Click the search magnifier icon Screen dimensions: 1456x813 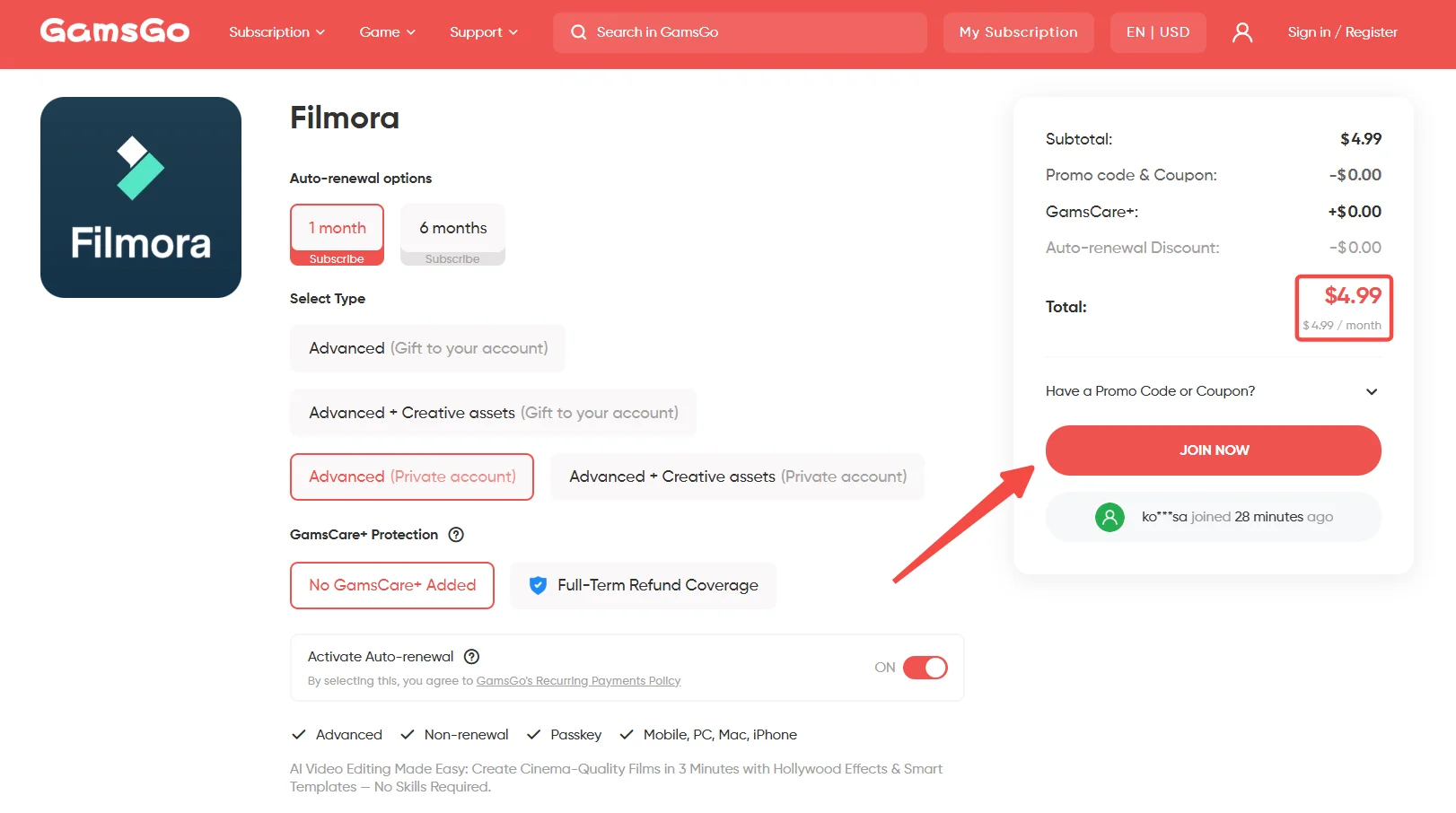coord(579,32)
